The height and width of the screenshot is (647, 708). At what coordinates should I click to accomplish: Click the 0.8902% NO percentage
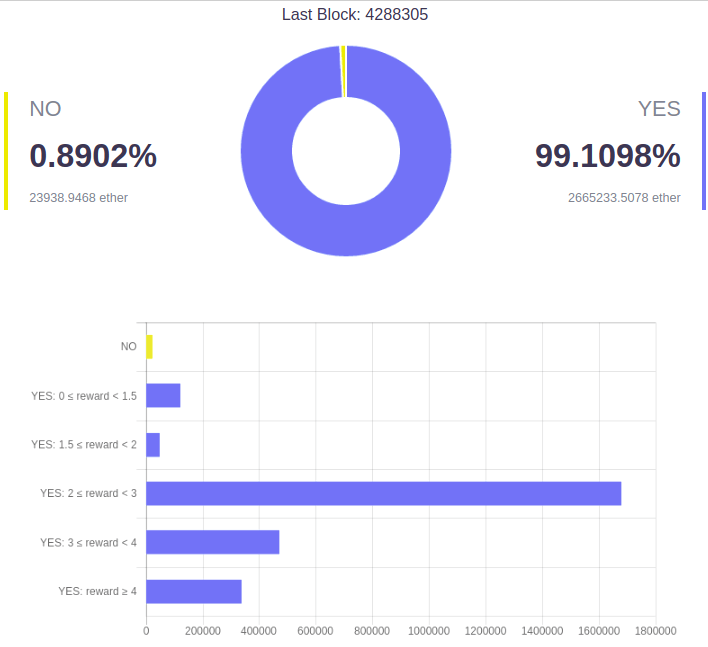[93, 156]
